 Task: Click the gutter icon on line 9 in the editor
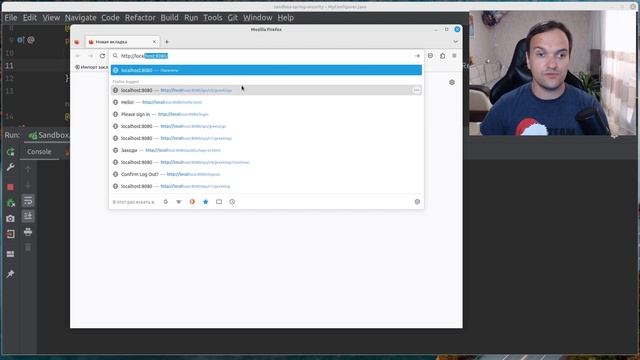coord(20,40)
